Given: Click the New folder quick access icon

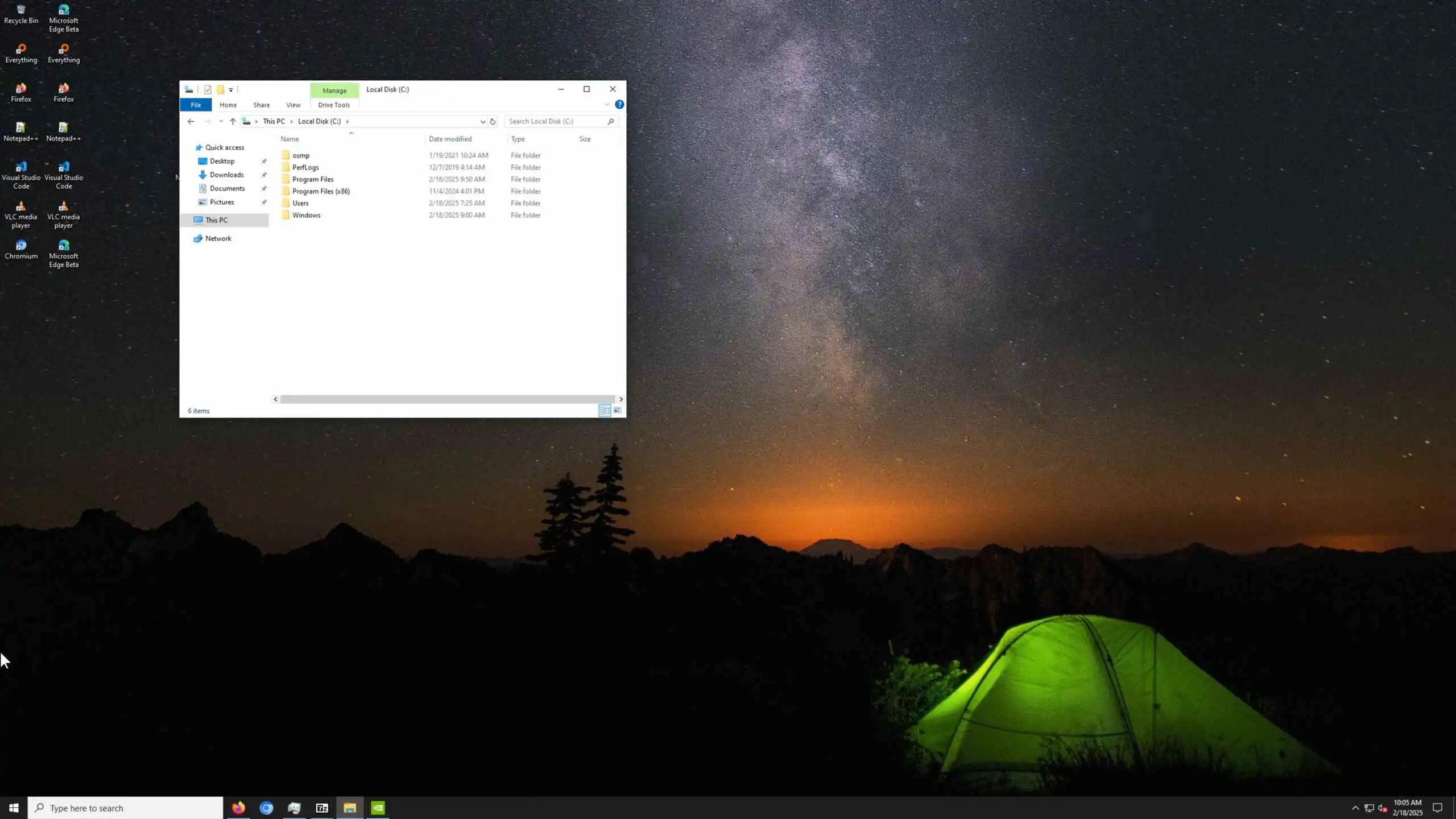Looking at the screenshot, I should tap(220, 89).
